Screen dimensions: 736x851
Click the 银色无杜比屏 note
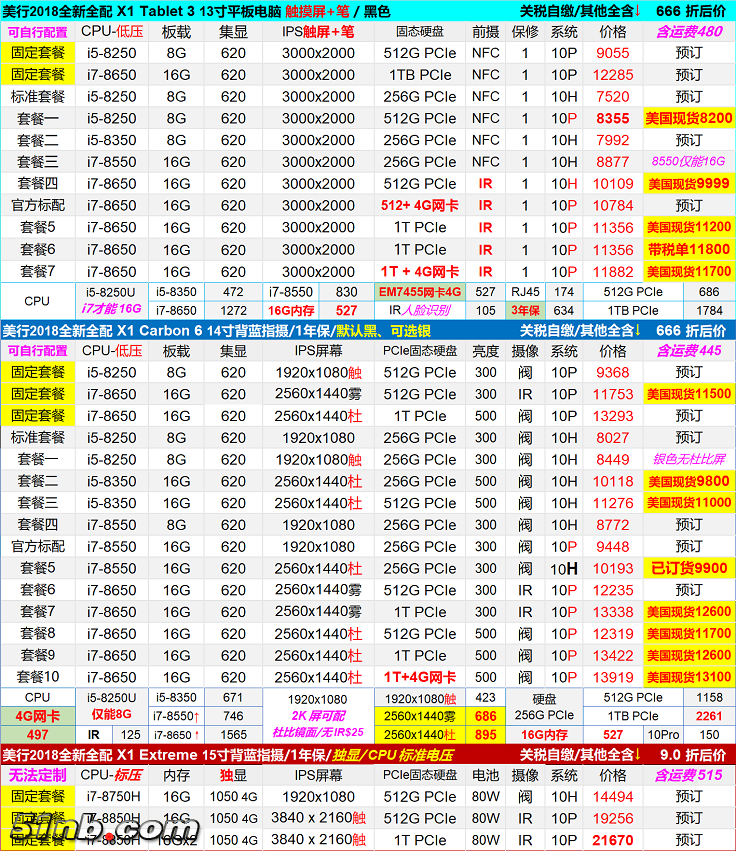click(x=688, y=460)
